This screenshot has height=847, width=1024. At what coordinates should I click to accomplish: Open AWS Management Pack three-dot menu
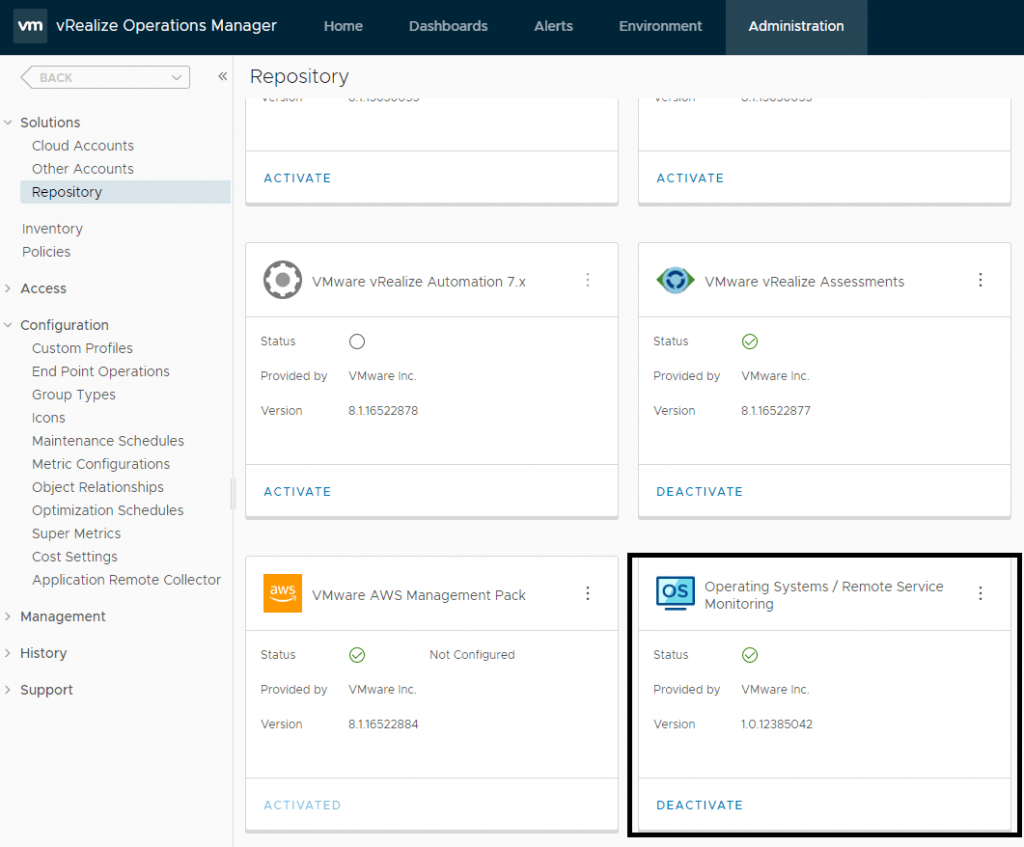tap(588, 593)
